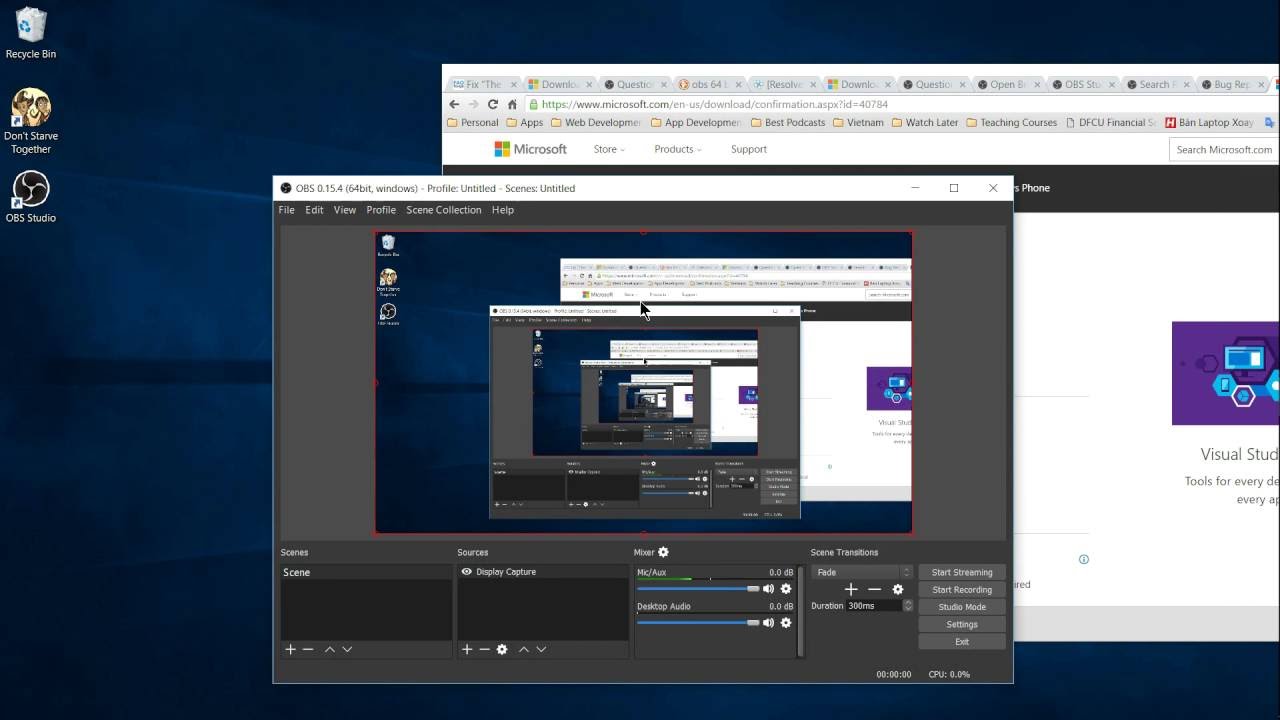Open the DFCU Financial bookmark
The height and width of the screenshot is (720, 1280).
point(1110,122)
